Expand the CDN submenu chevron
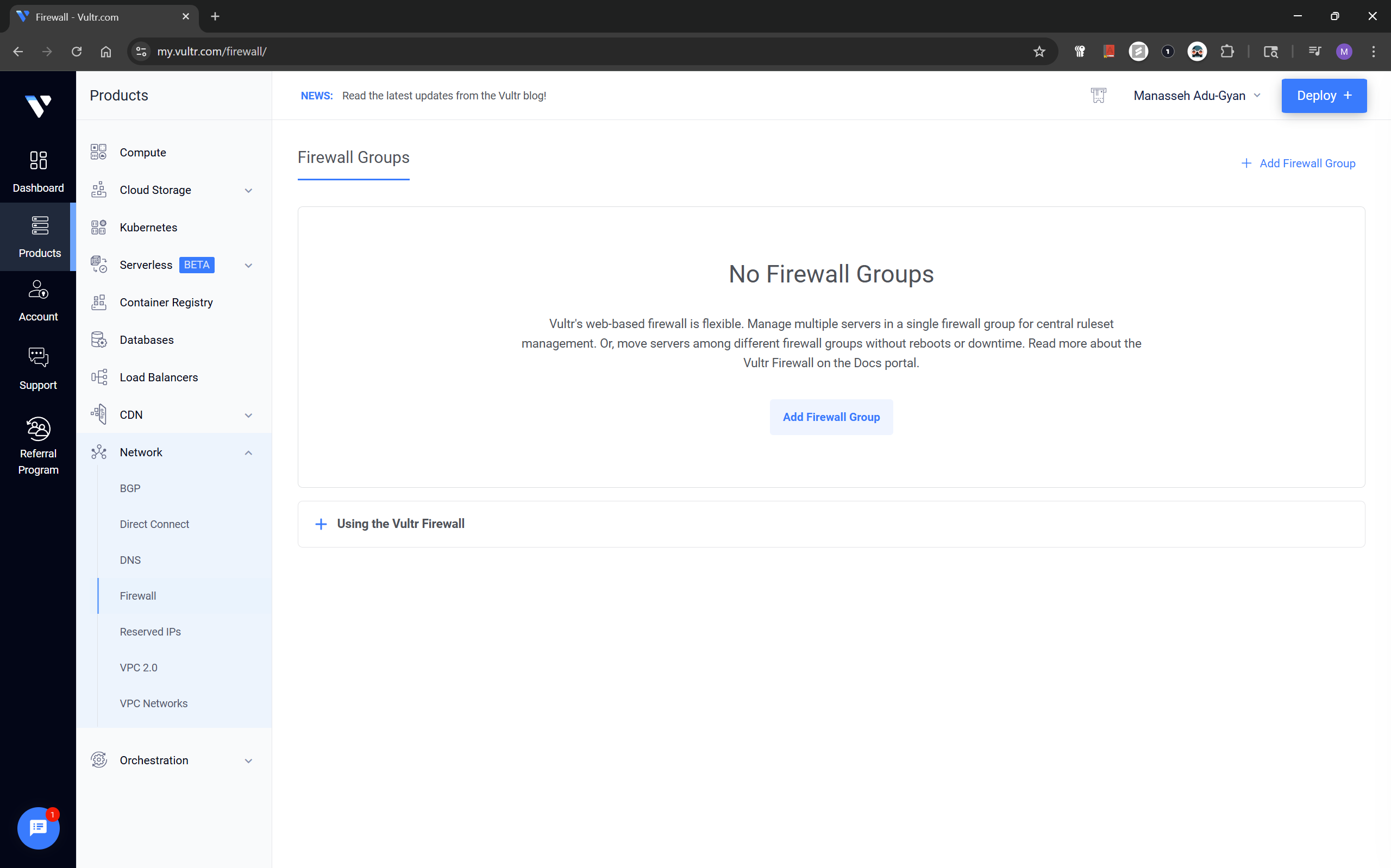Screen dimensions: 1391x868 click(x=248, y=415)
